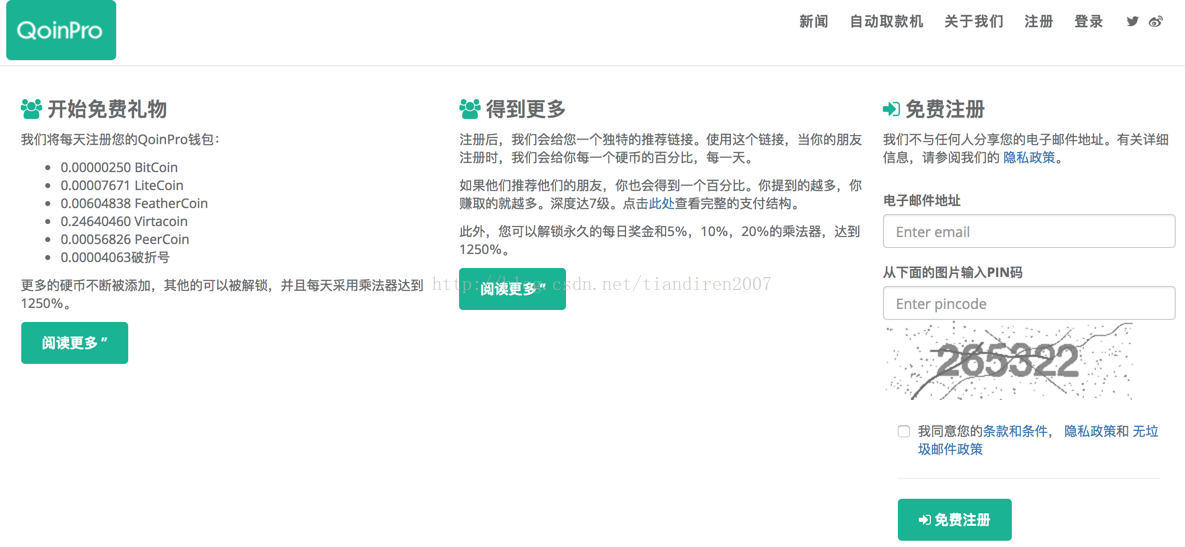Submit the green 免费注册 button

(x=954, y=520)
